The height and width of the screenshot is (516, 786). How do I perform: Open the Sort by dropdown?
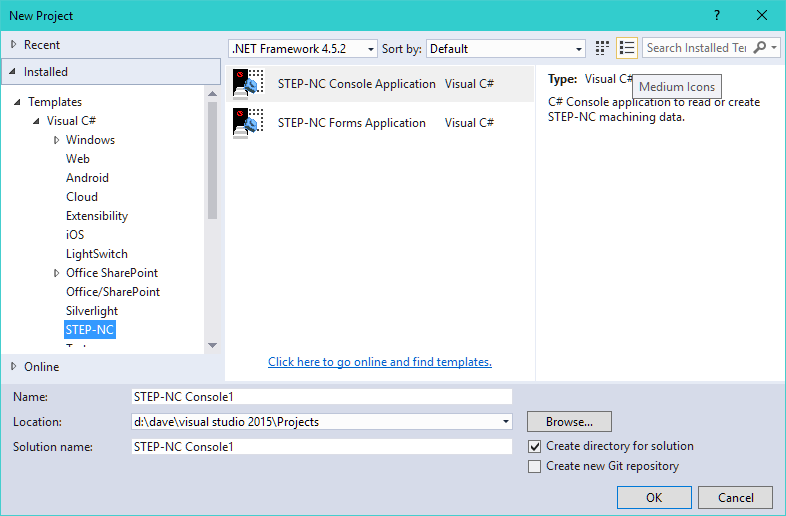tap(506, 49)
